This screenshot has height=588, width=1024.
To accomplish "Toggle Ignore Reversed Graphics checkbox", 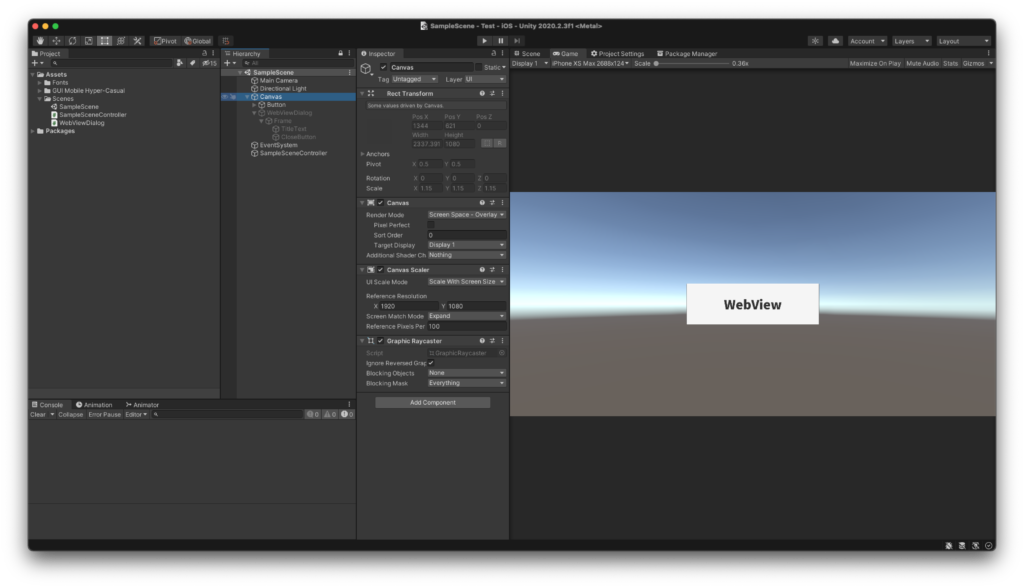I will pos(431,363).
